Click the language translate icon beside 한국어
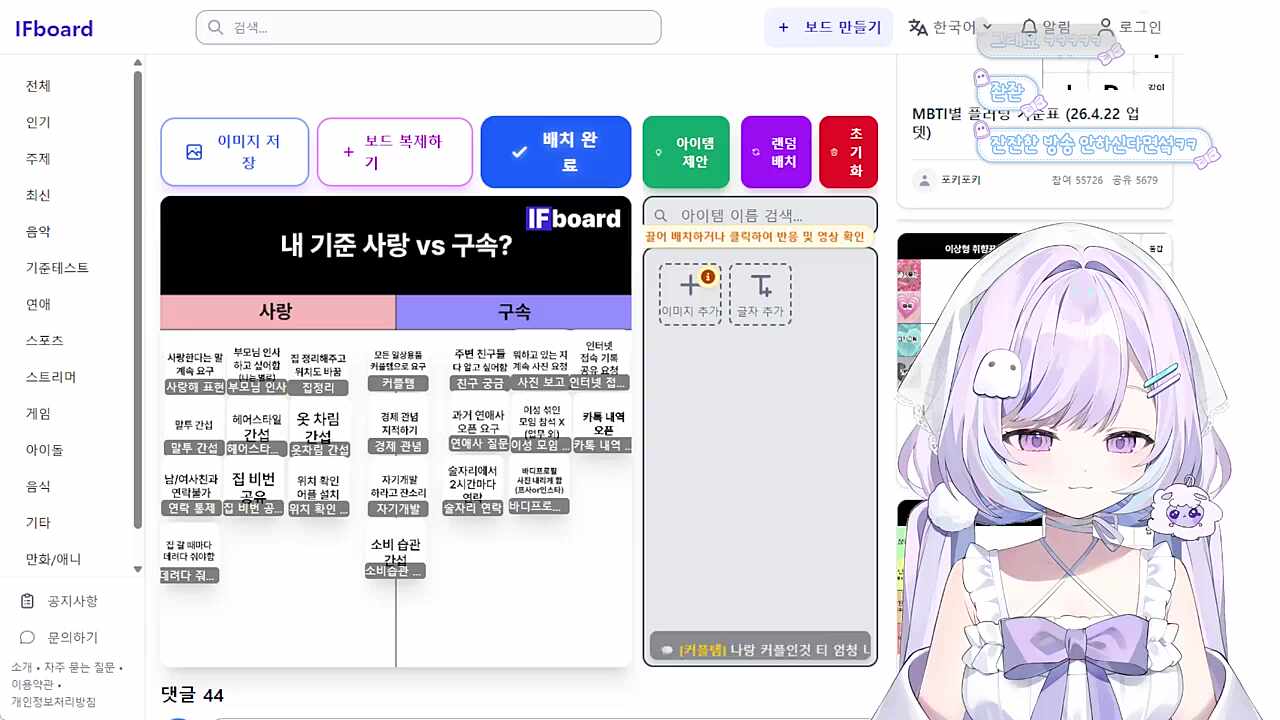1280x720 pixels. [x=918, y=27]
